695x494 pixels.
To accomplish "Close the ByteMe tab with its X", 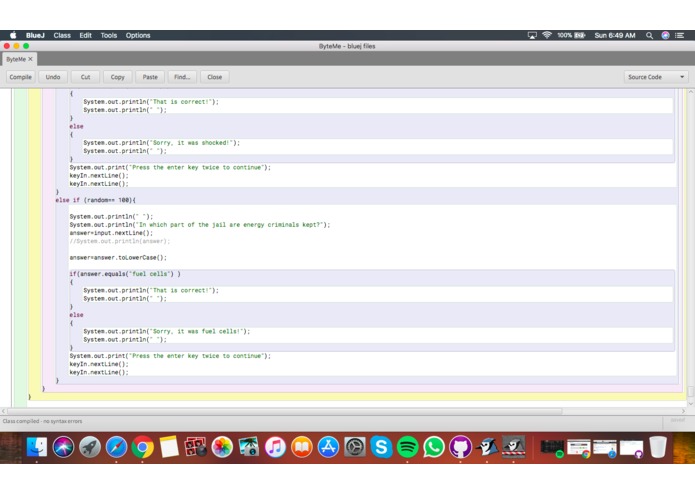I will pyautogui.click(x=30, y=59).
